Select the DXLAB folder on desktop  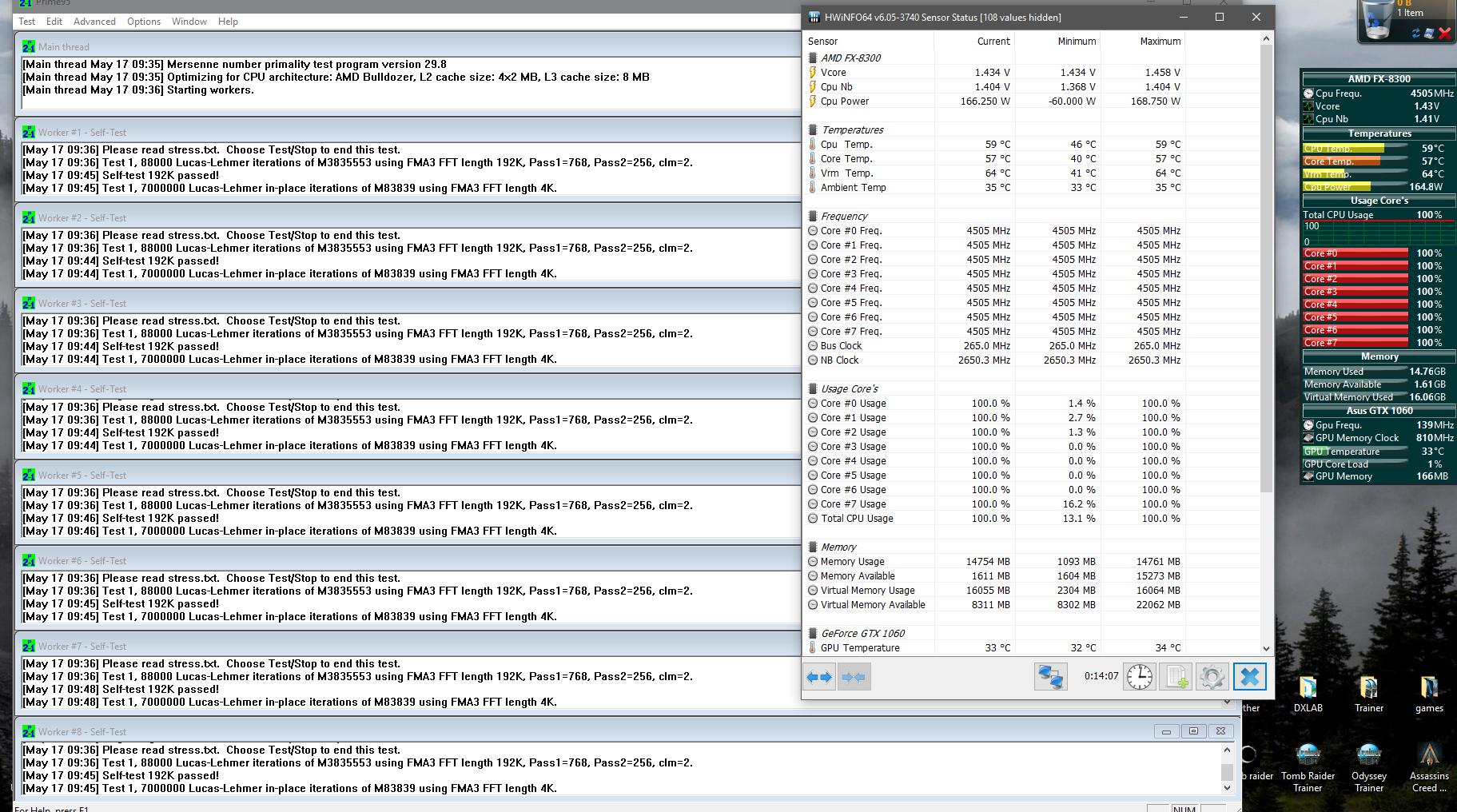pos(1308,693)
